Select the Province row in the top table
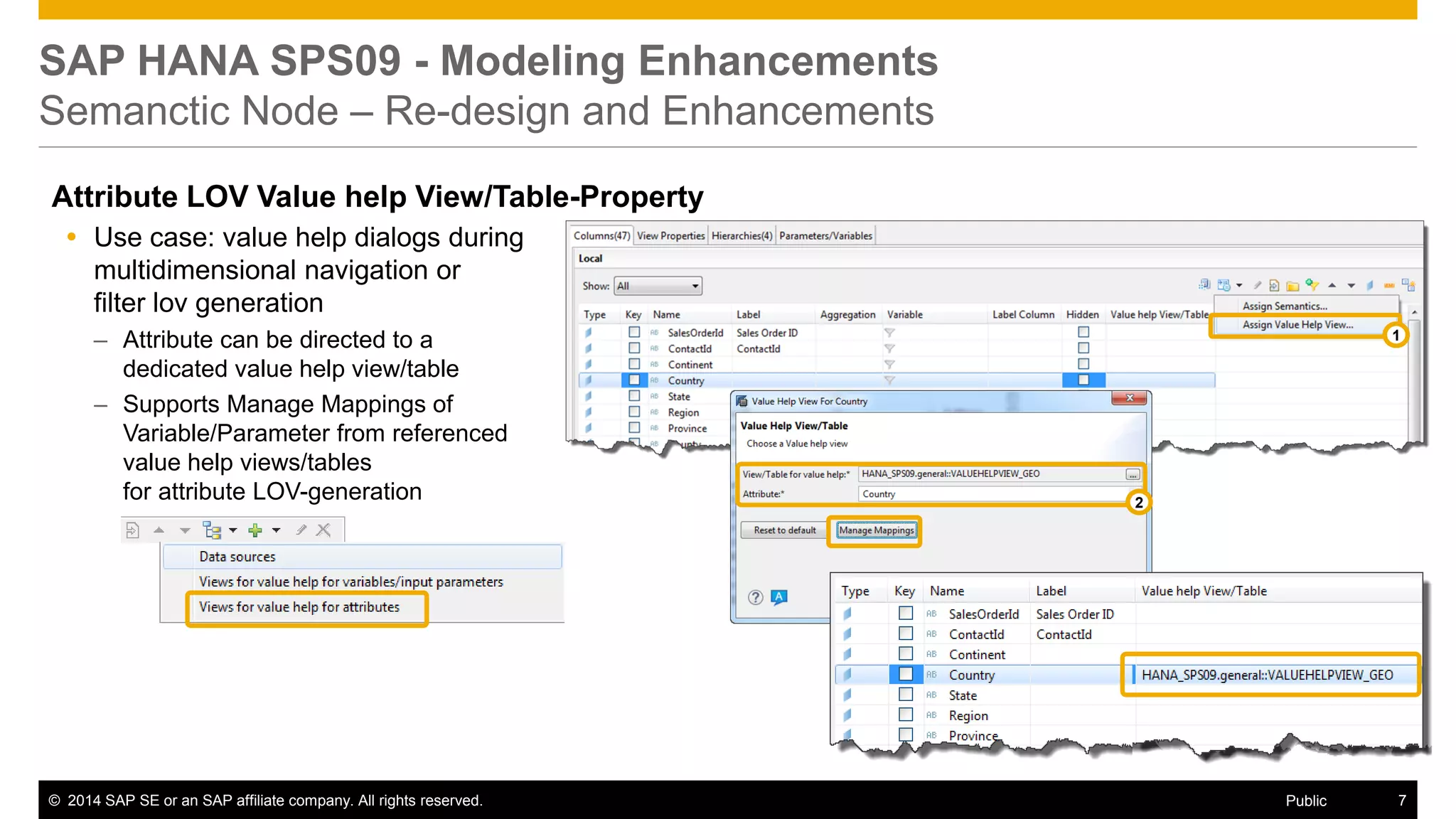This screenshot has height=819, width=1456. (x=655, y=429)
